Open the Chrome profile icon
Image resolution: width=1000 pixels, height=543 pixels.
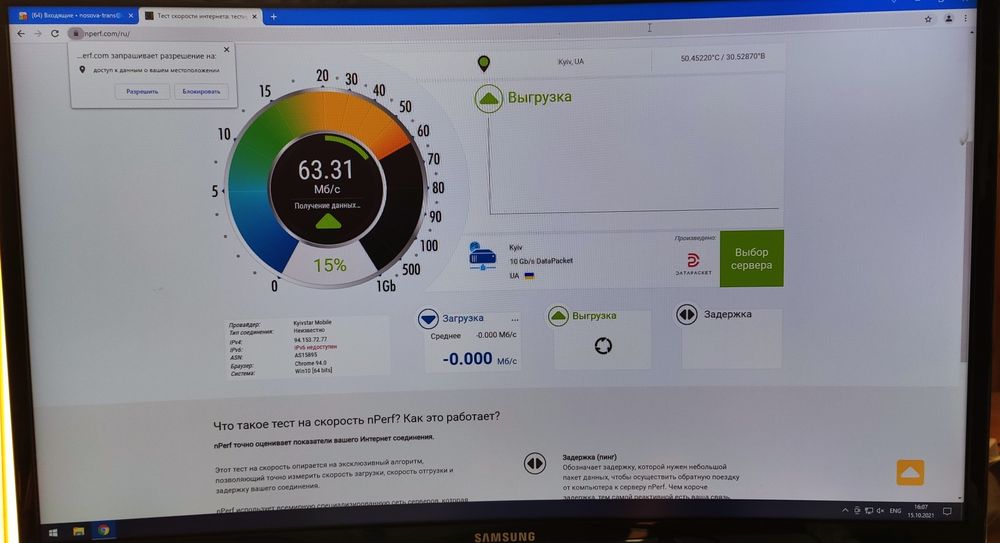point(948,19)
